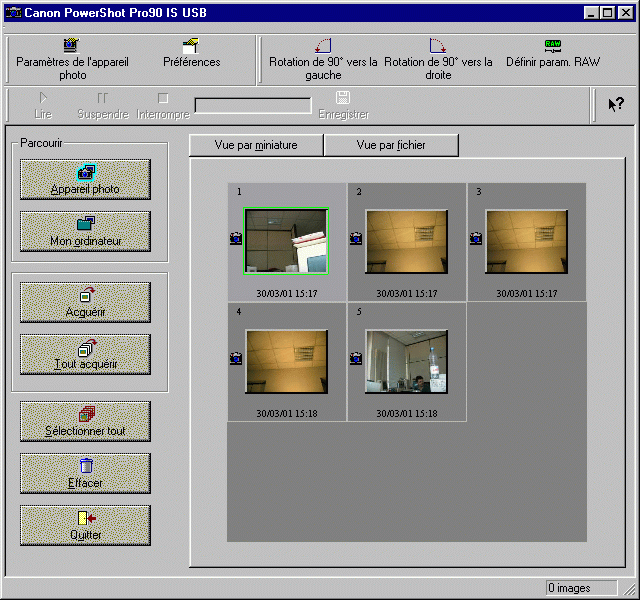Viewport: 640px width, 600px height.
Task: Activate the context help pointer icon
Action: click(616, 104)
